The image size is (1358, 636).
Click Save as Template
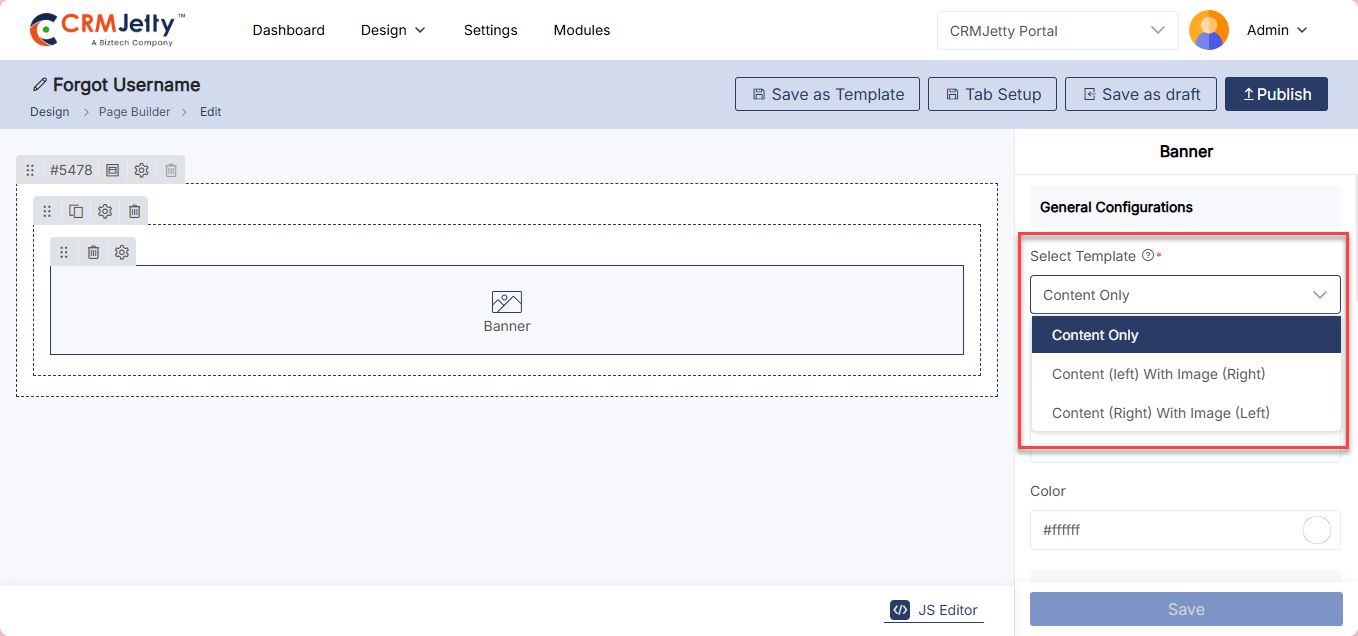point(827,94)
